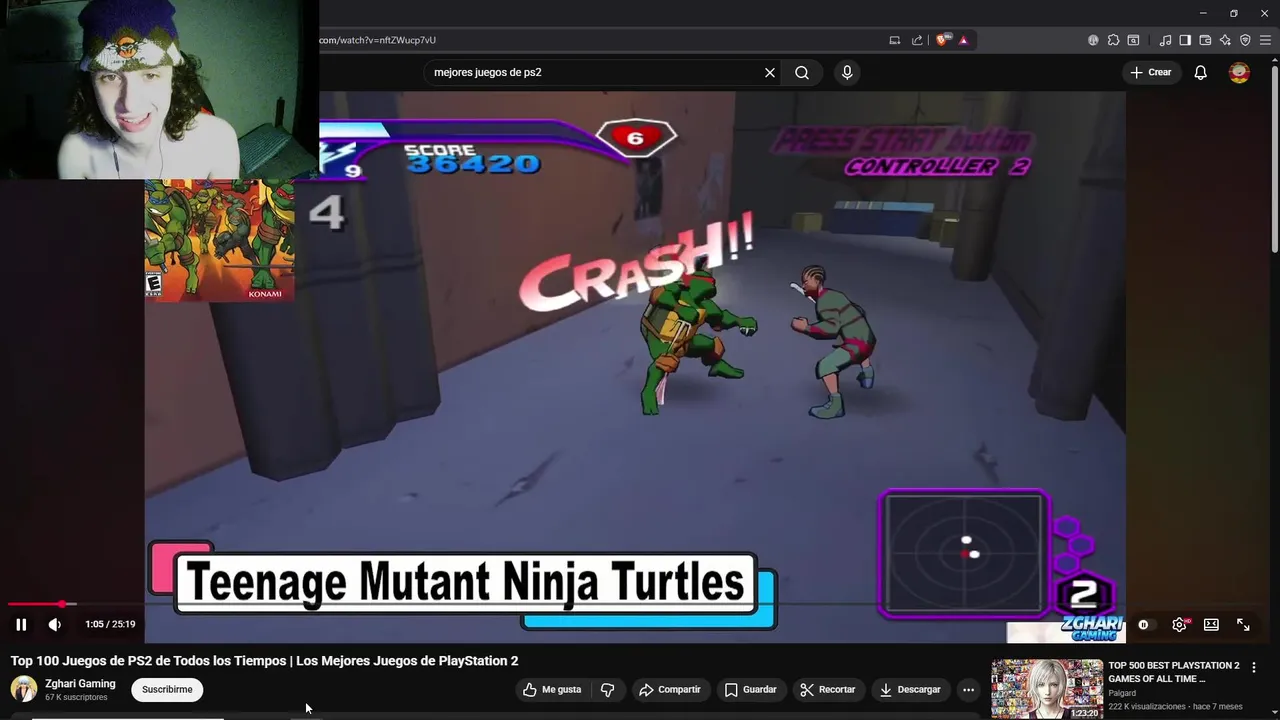Open the account avatar menu

[1239, 72]
